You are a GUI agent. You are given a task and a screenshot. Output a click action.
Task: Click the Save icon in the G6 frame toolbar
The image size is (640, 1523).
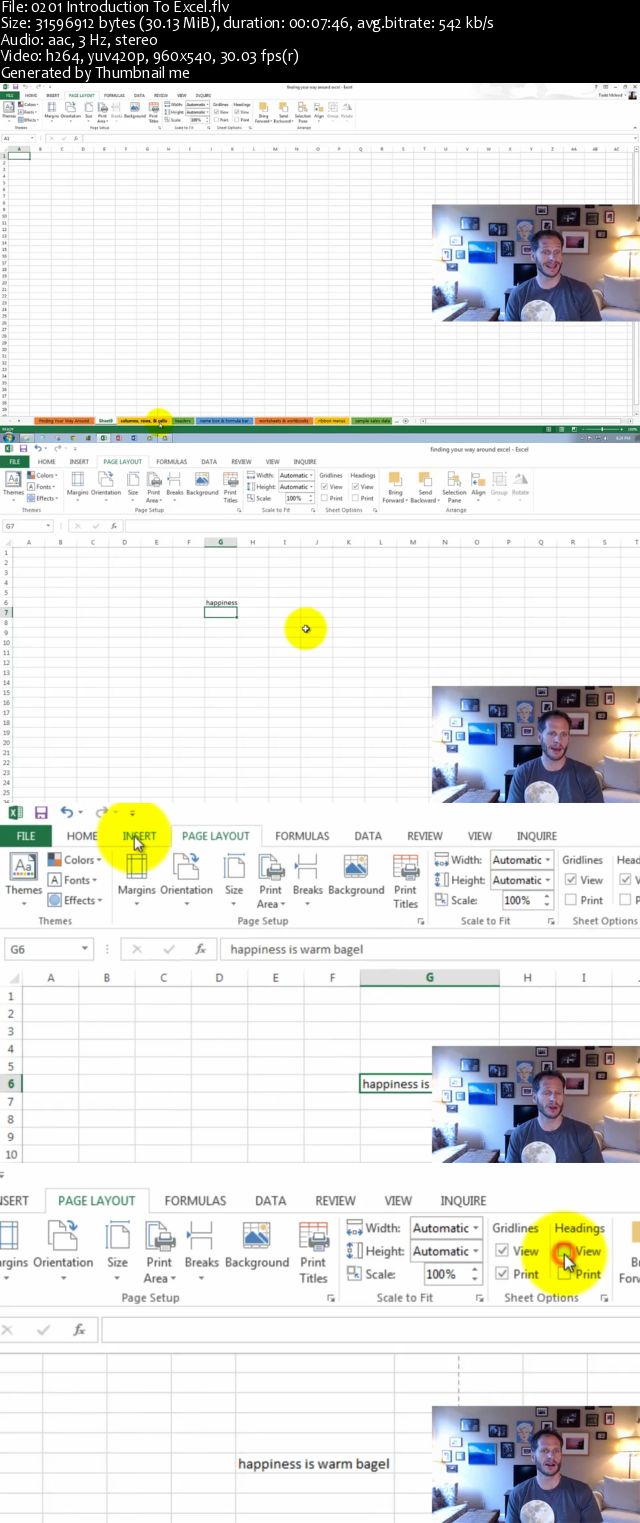[41, 813]
